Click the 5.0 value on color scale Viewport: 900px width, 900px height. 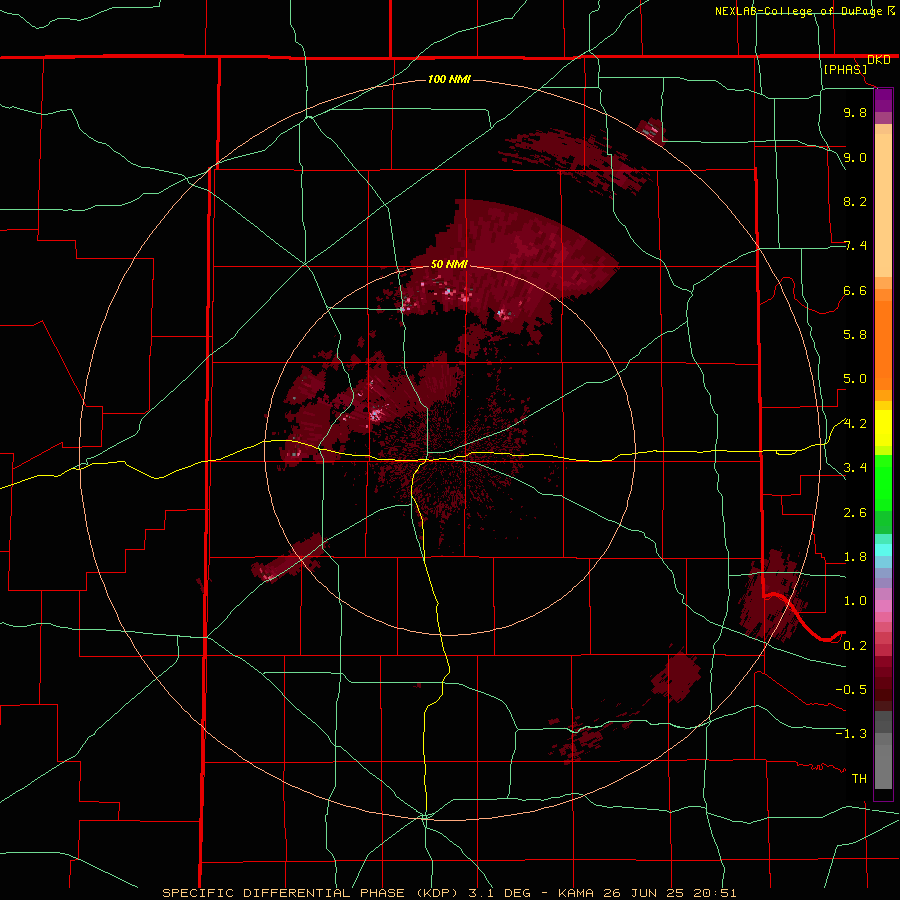coord(855,379)
